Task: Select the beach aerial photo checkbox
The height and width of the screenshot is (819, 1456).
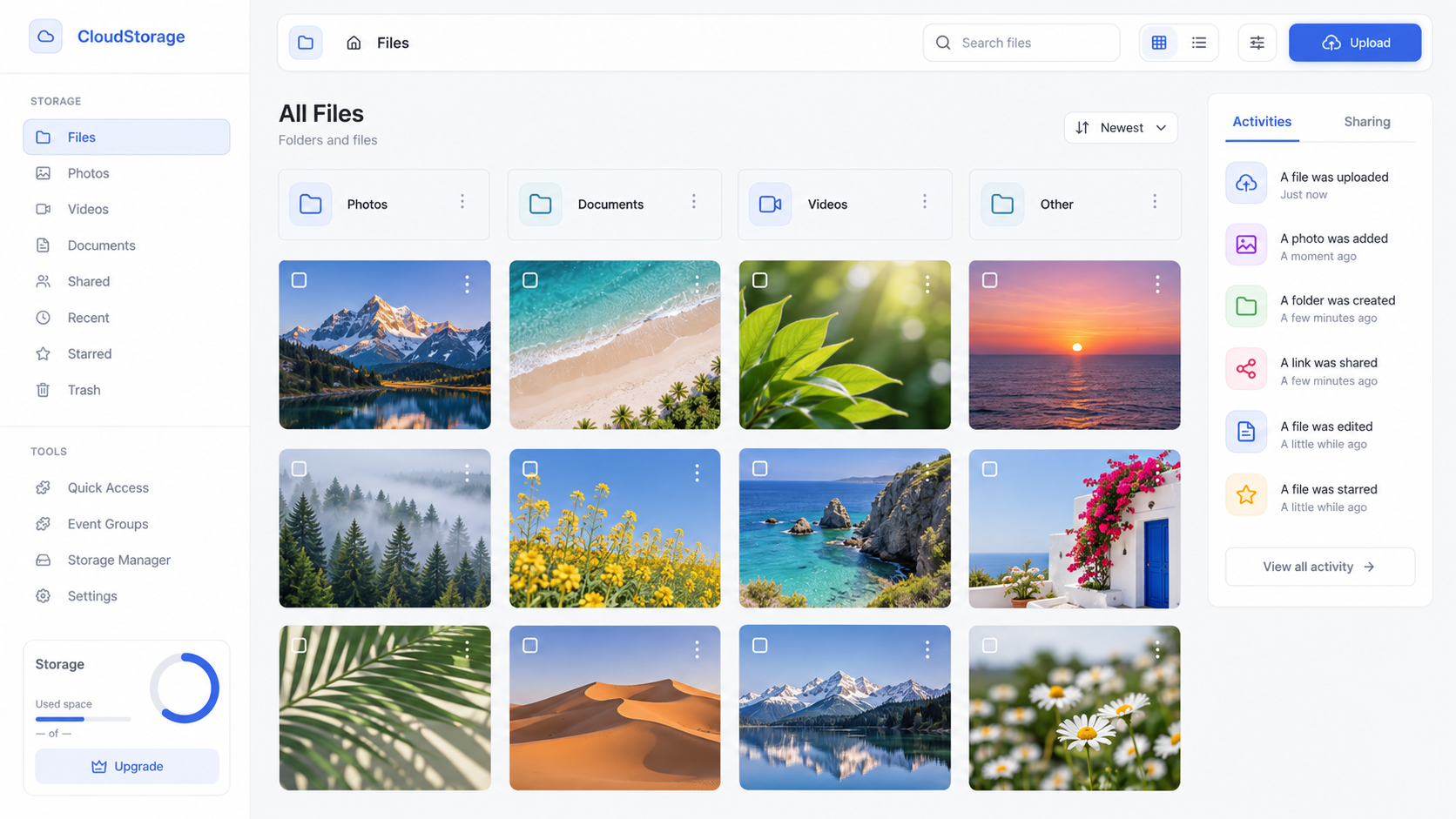Action: pos(529,280)
